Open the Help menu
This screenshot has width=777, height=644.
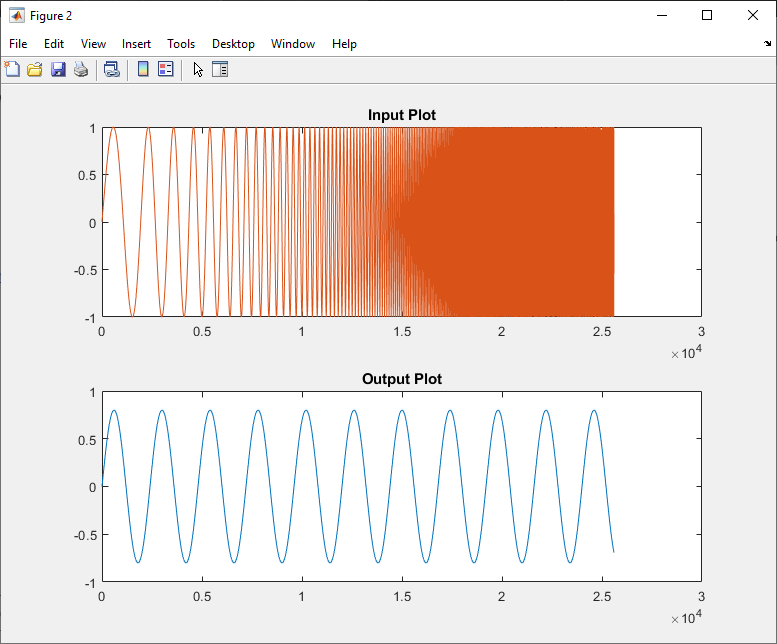point(344,44)
